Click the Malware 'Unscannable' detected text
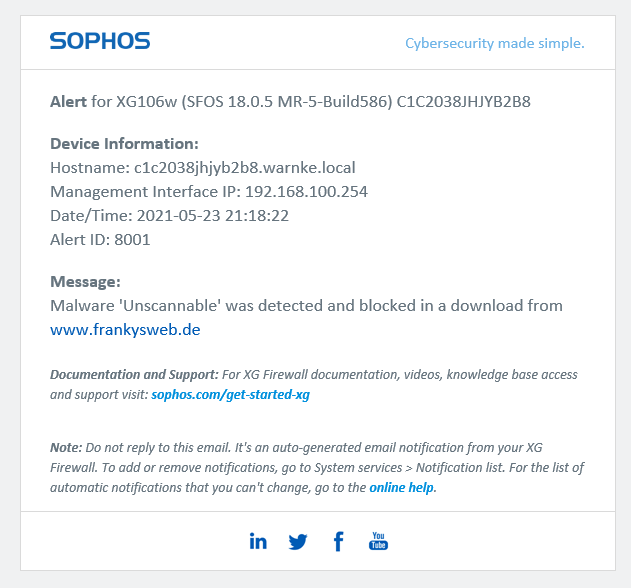The image size is (631, 588). coord(306,306)
